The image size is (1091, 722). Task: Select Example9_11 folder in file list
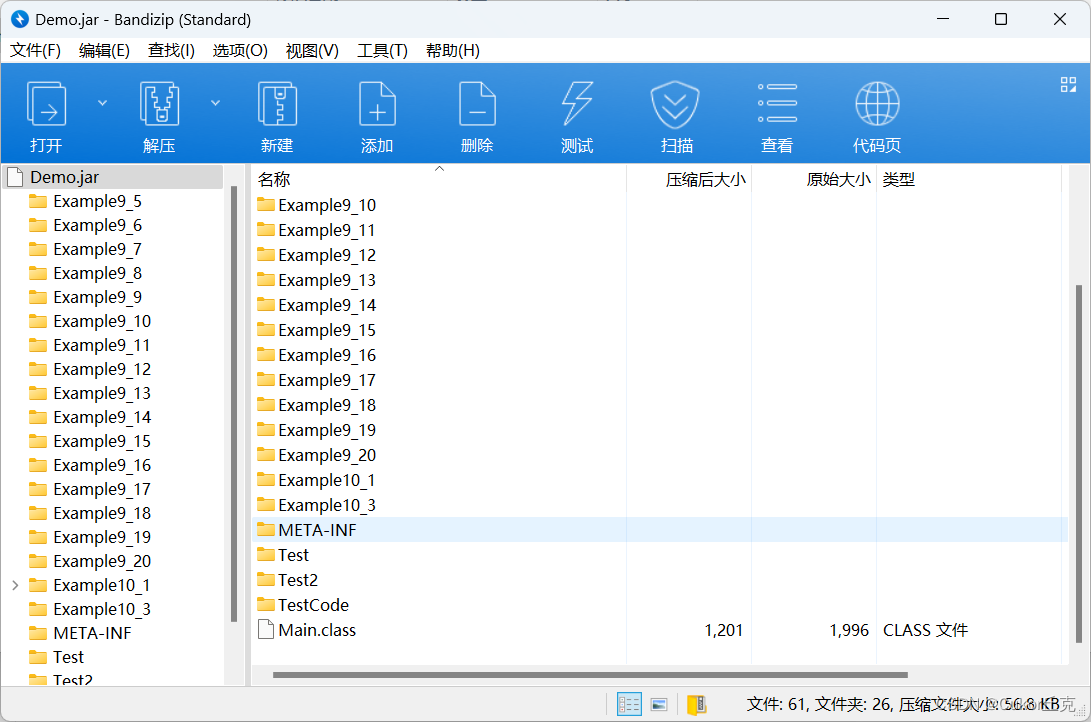327,230
